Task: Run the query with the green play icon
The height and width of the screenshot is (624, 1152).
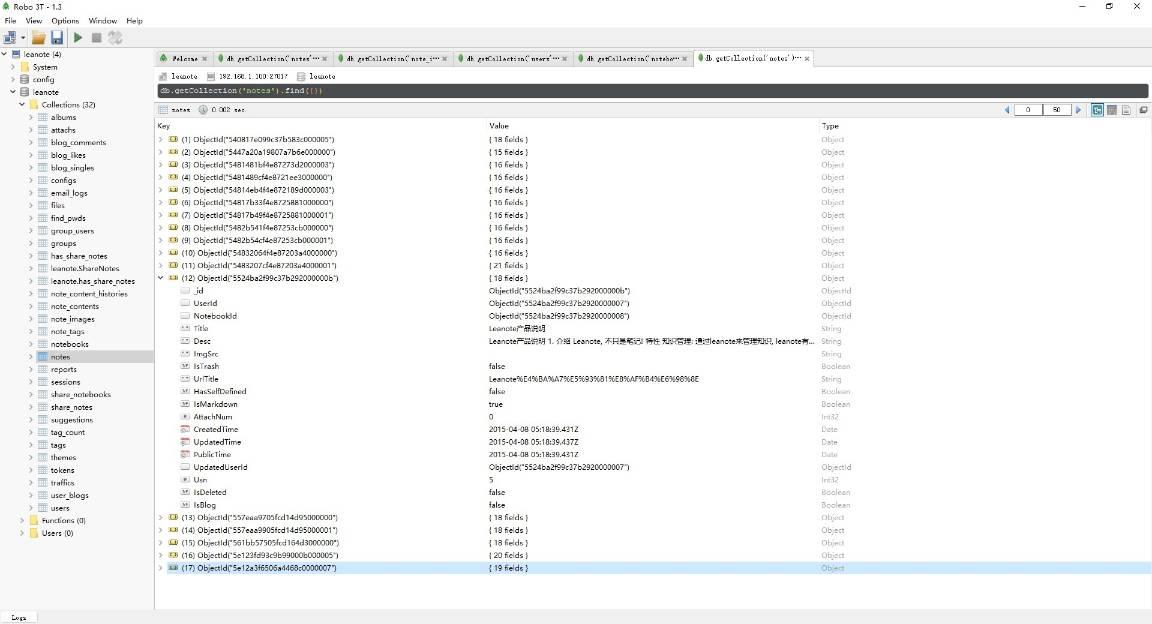Action: click(78, 37)
